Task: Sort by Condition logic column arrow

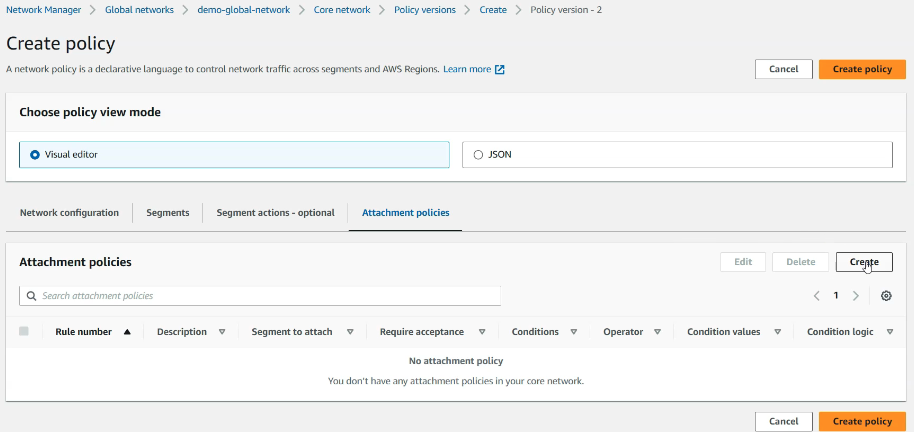Action: (x=889, y=332)
